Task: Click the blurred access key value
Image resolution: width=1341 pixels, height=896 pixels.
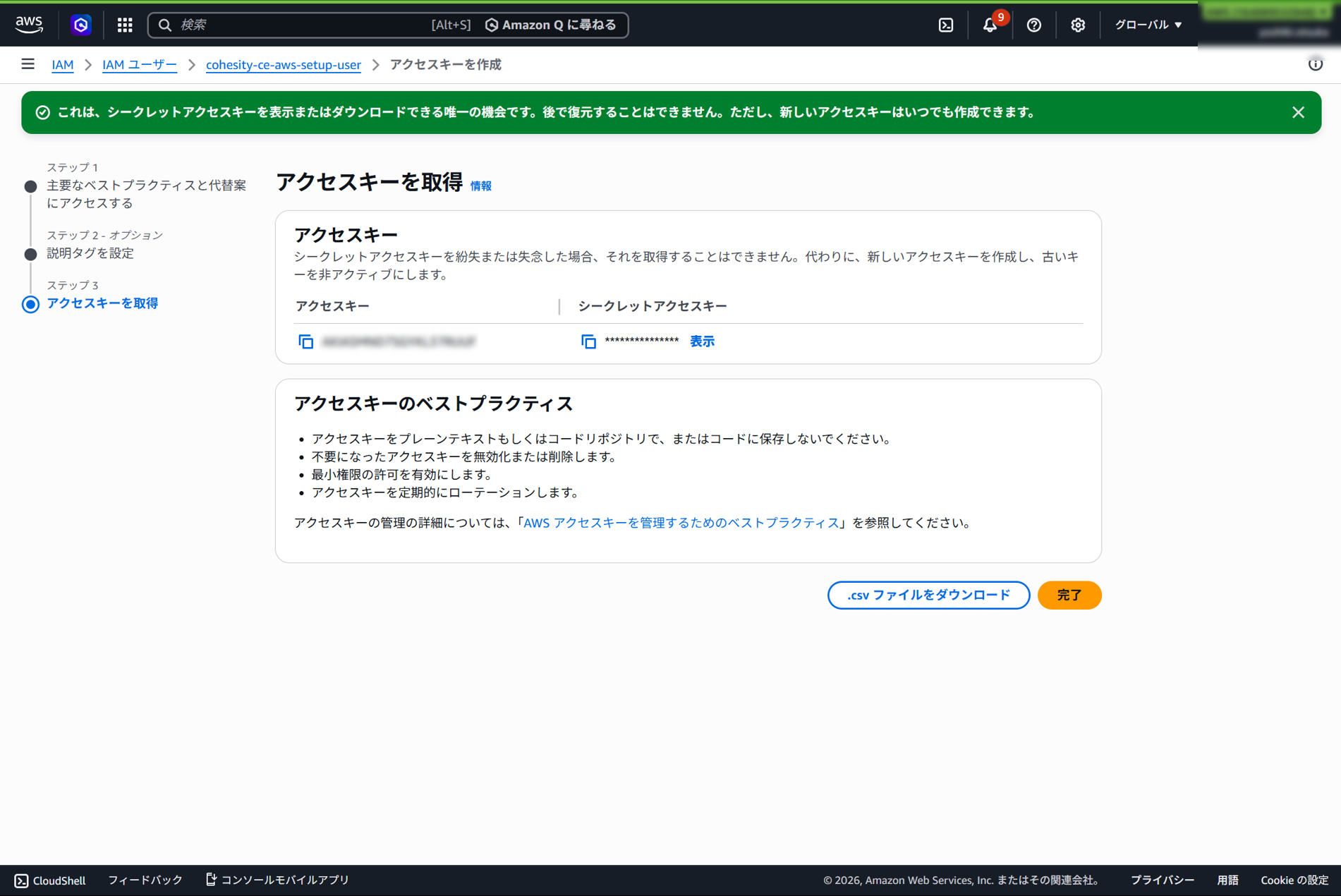Action: [x=399, y=341]
